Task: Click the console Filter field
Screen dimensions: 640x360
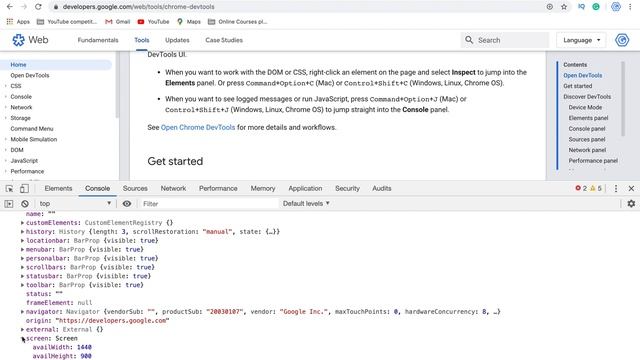Action: (x=209, y=204)
